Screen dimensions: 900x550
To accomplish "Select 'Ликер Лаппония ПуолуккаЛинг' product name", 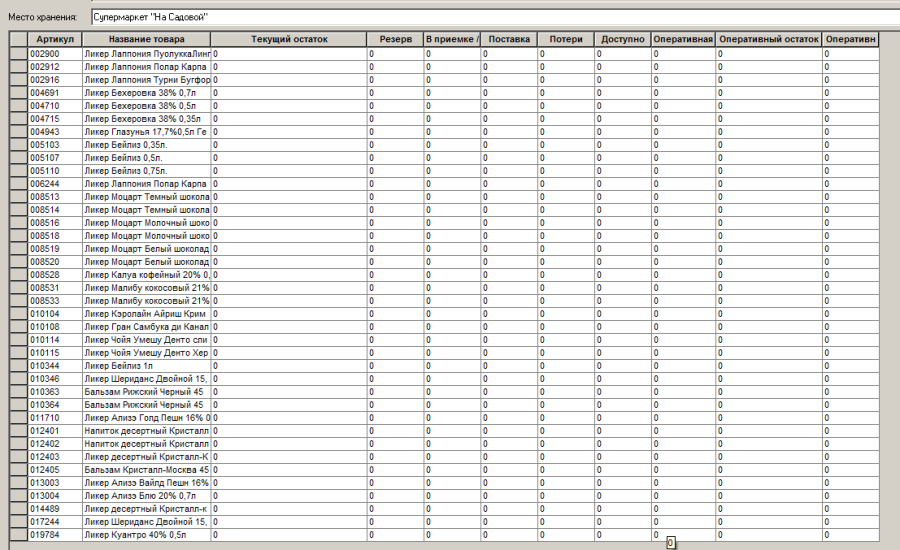I will [x=146, y=54].
